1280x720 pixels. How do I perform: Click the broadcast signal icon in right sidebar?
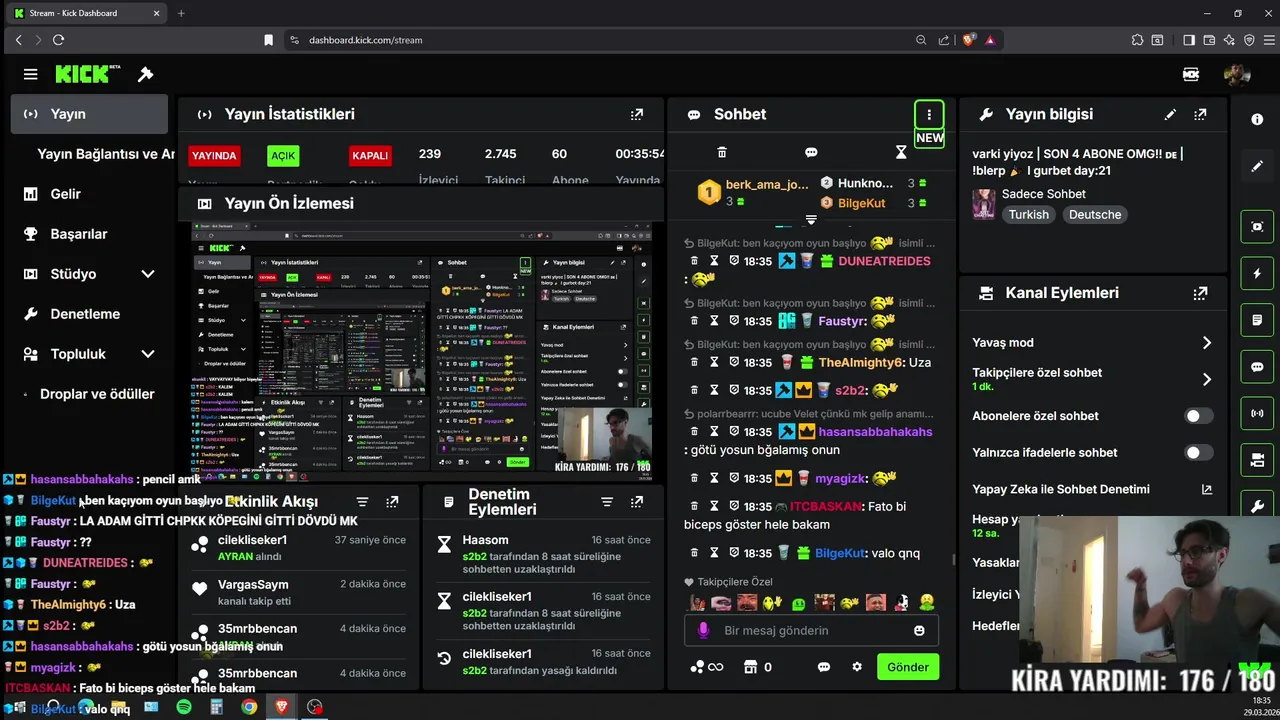1257,413
